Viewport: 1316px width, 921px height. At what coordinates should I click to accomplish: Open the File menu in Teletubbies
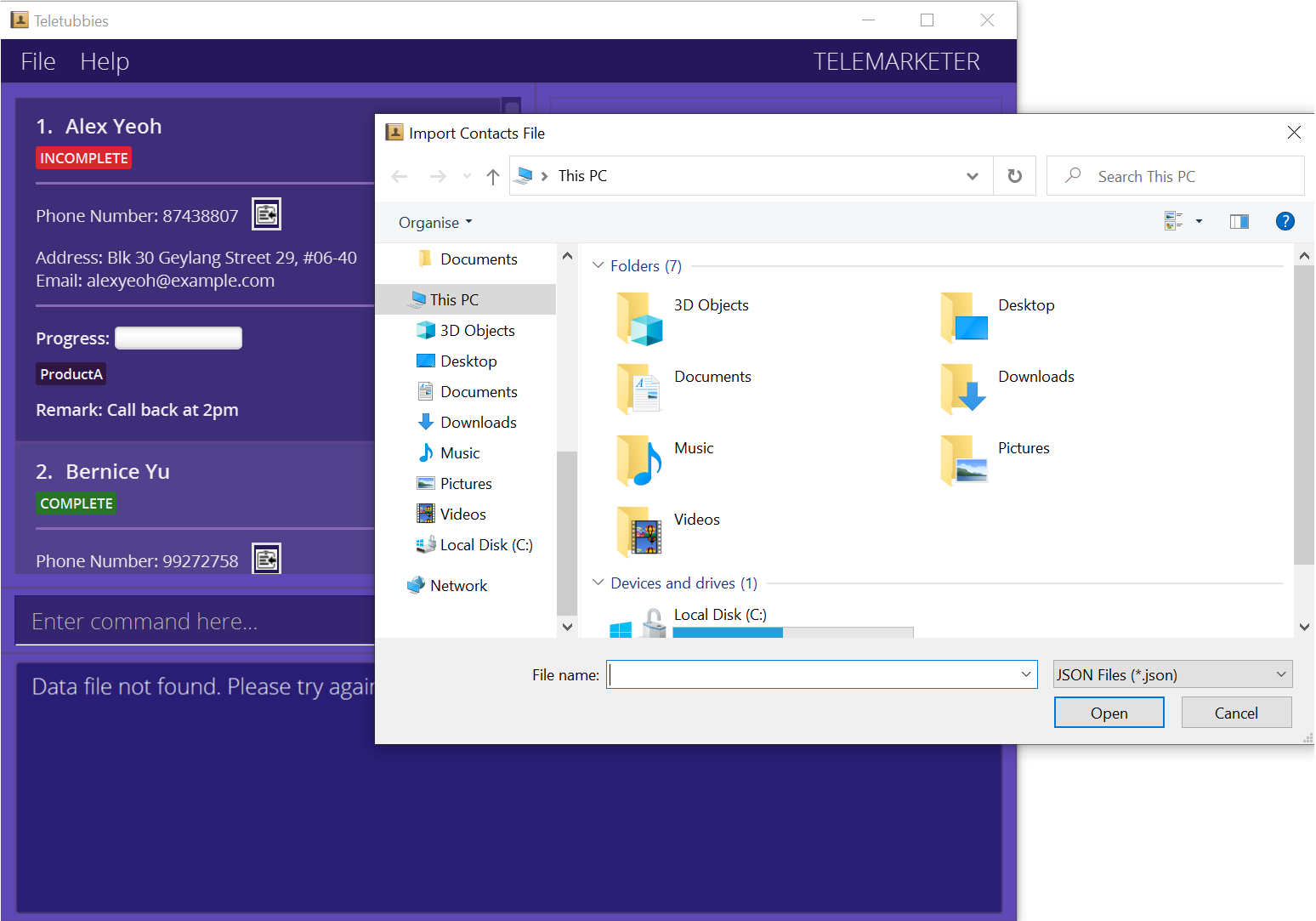pos(38,61)
